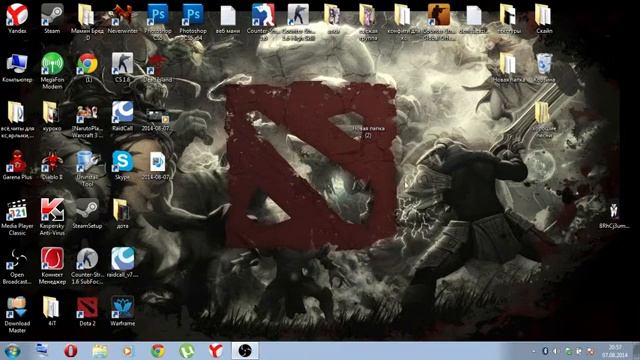Select the Uninstall Tool shortcut
This screenshot has height=360, width=640.
87,168
